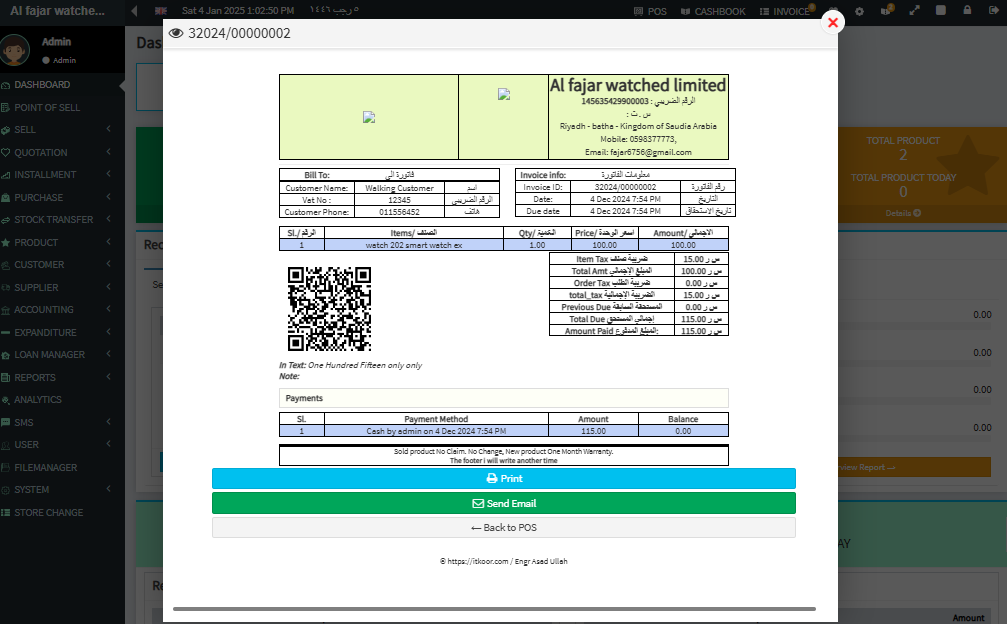Image resolution: width=1007 pixels, height=624 pixels.
Task: Expand the CUSTOMER submenu chevron
Action: click(x=109, y=264)
